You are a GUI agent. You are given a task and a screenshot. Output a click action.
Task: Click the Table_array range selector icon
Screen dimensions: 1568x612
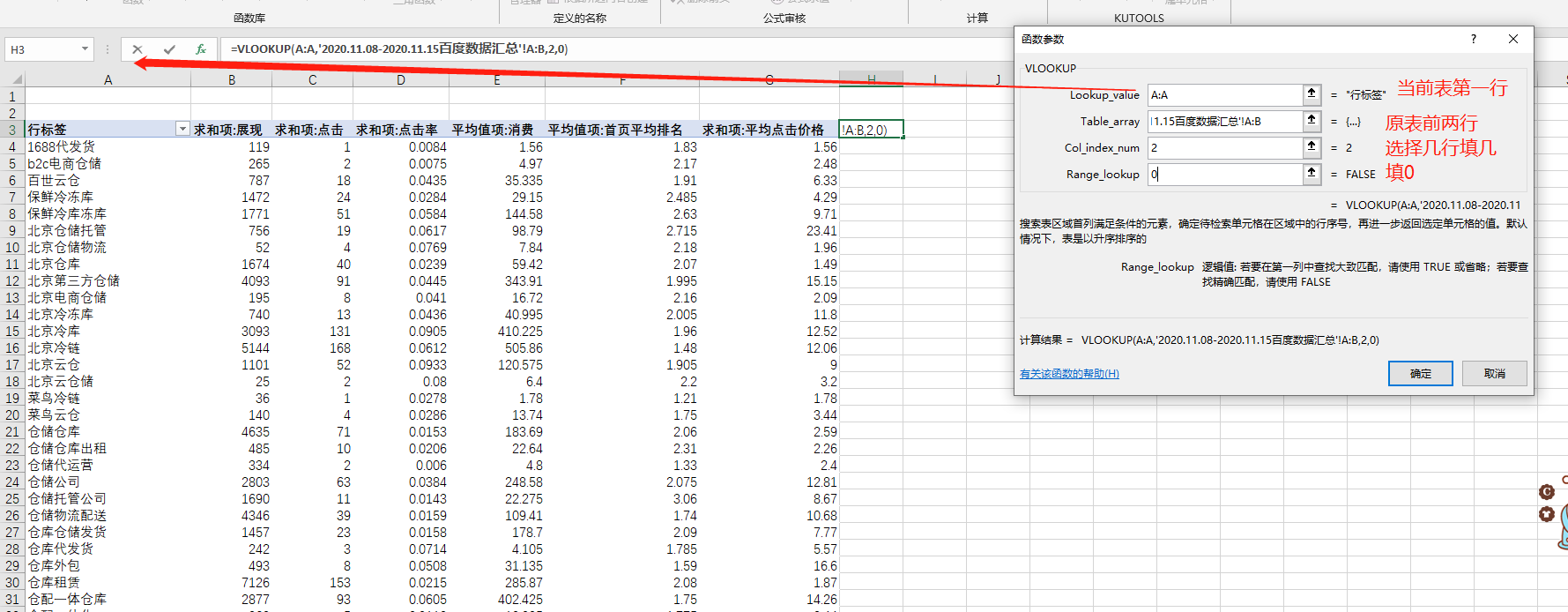pos(1312,121)
